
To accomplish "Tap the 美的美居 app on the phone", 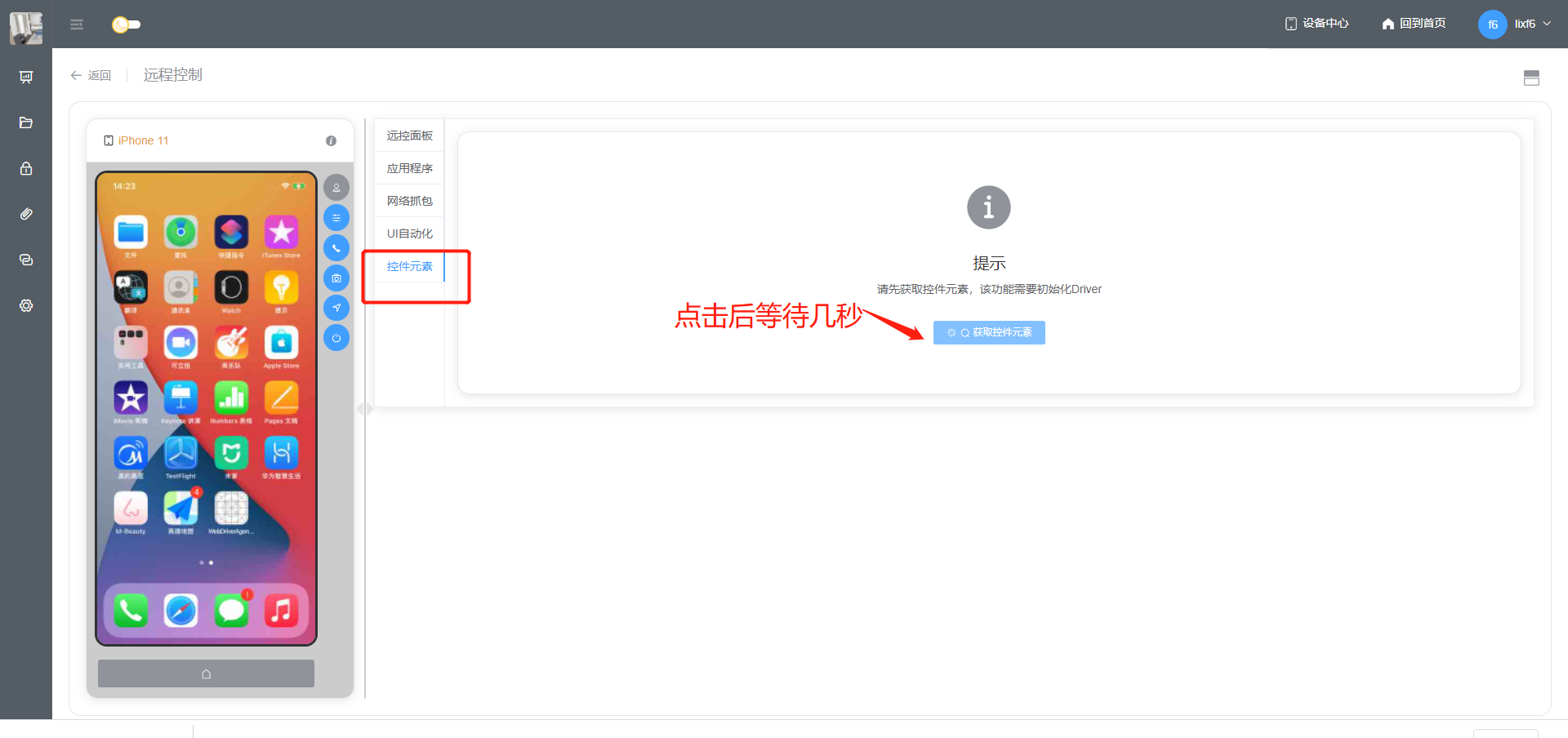I will point(131,454).
